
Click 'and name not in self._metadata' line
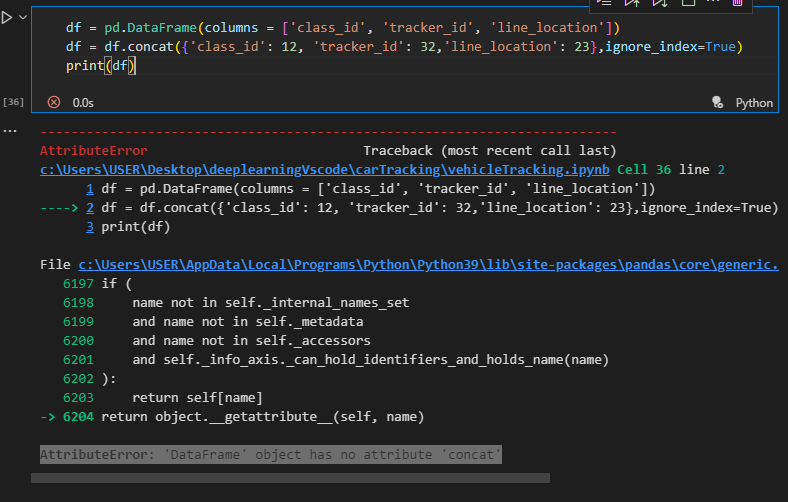click(x=248, y=322)
